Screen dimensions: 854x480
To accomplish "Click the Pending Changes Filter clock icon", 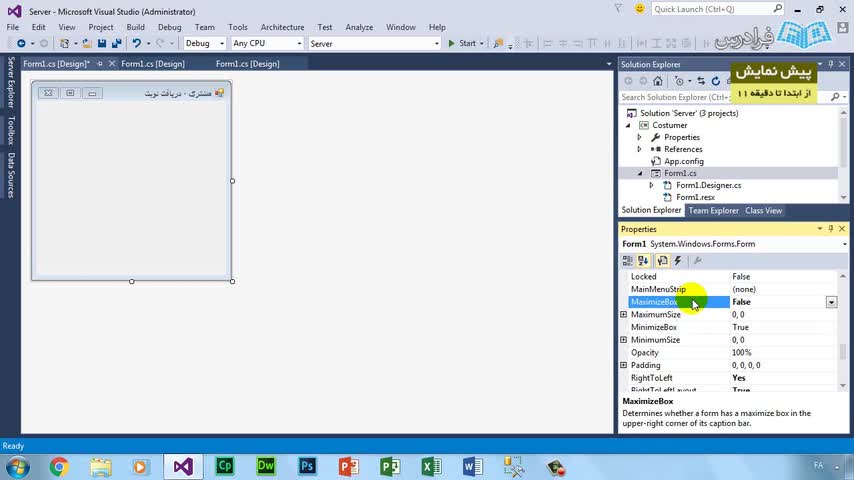I will click(679, 81).
